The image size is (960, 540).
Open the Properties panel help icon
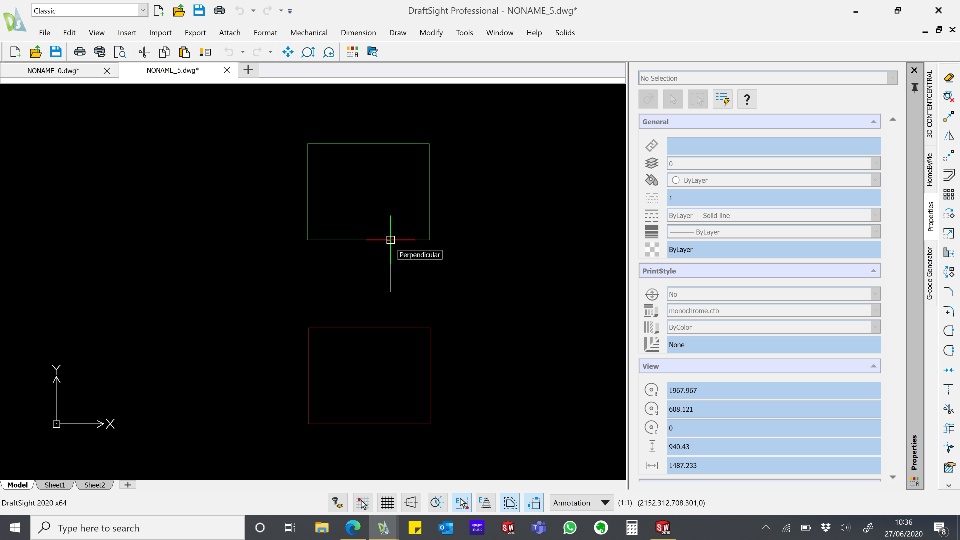coord(746,99)
